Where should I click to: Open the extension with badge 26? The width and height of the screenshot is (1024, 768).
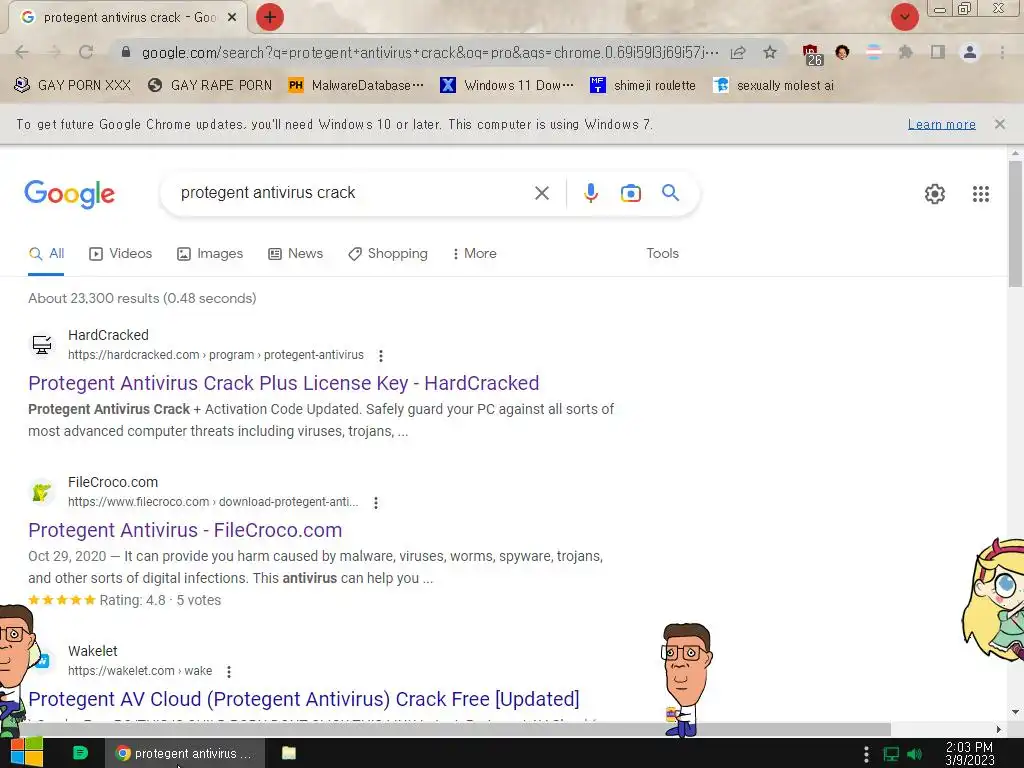coord(812,54)
